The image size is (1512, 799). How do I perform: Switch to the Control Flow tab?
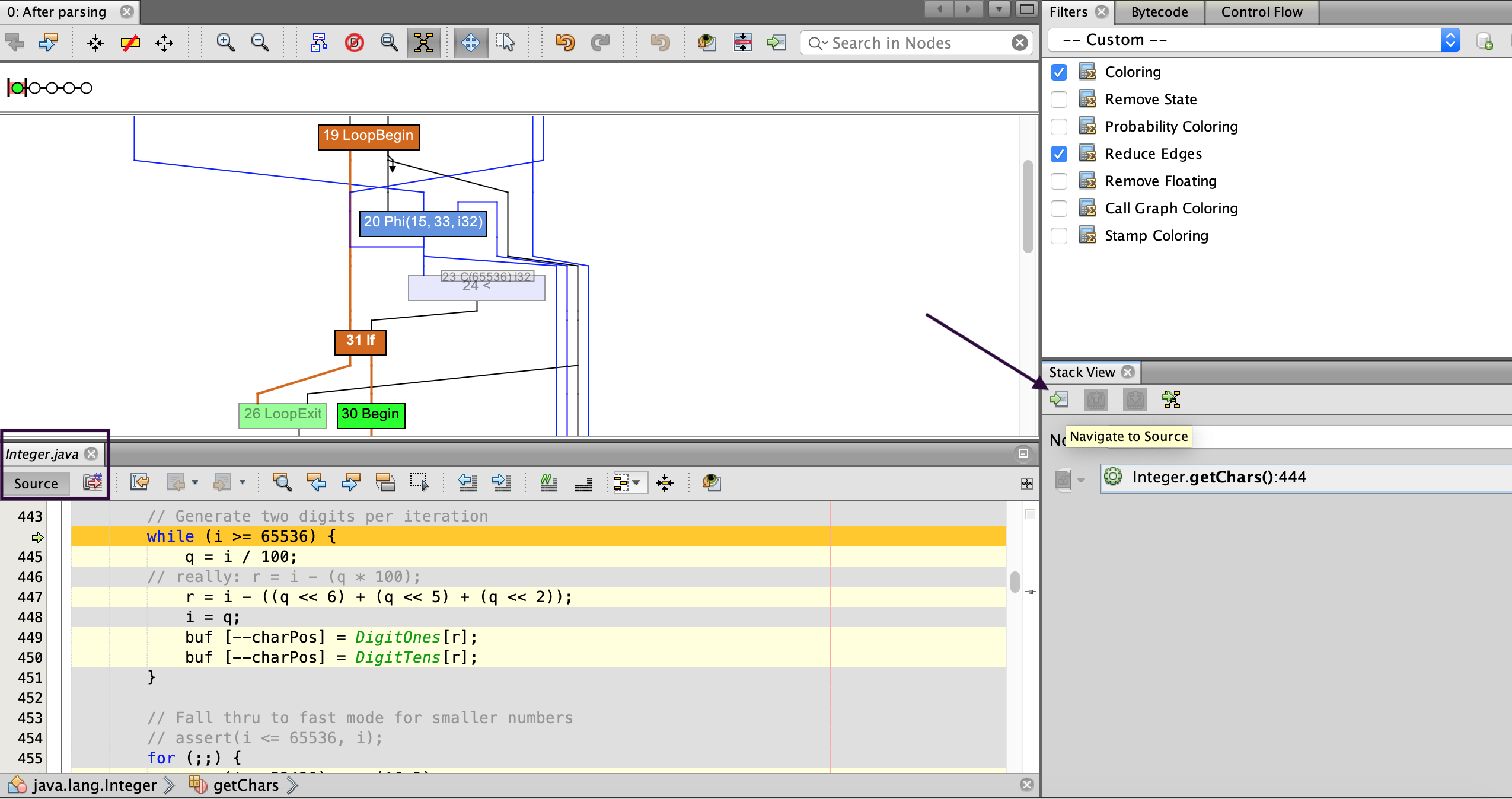1262,12
